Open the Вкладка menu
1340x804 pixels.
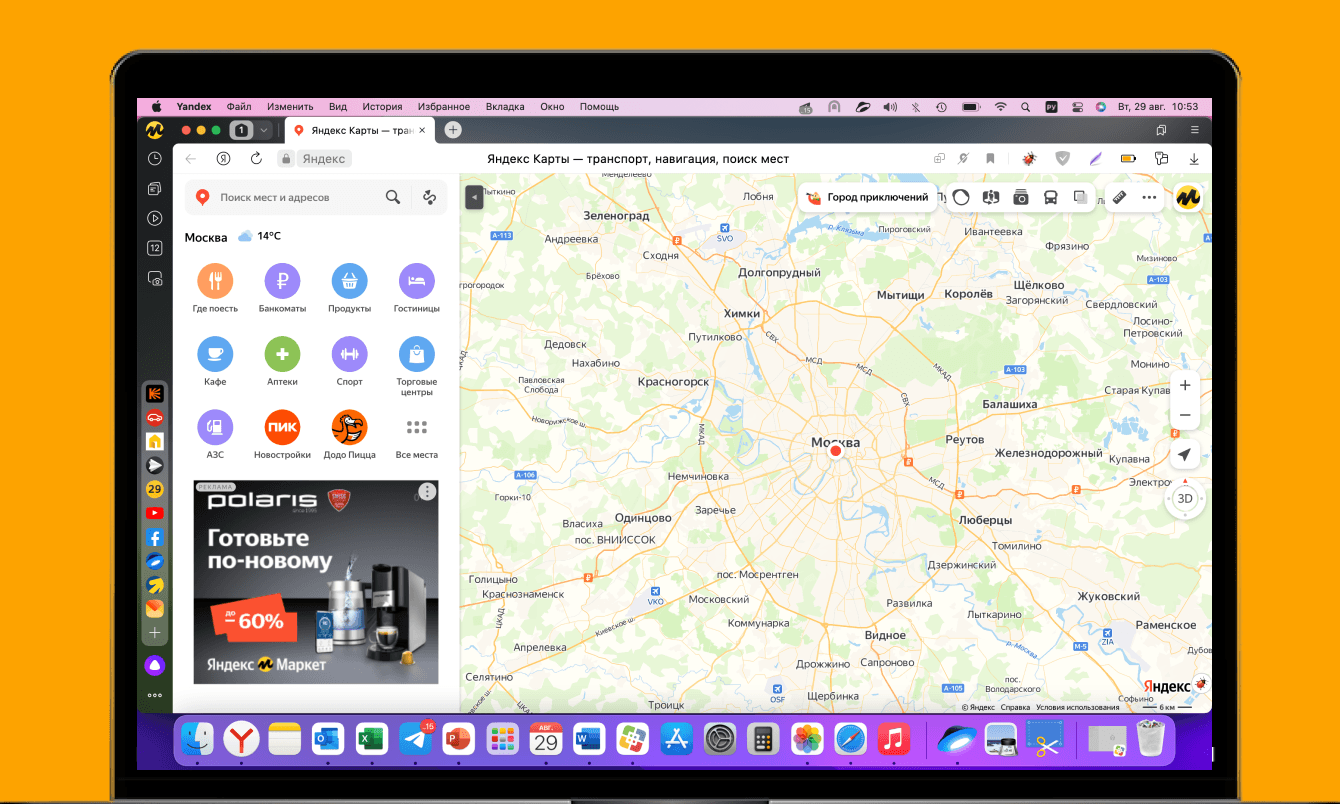(505, 106)
